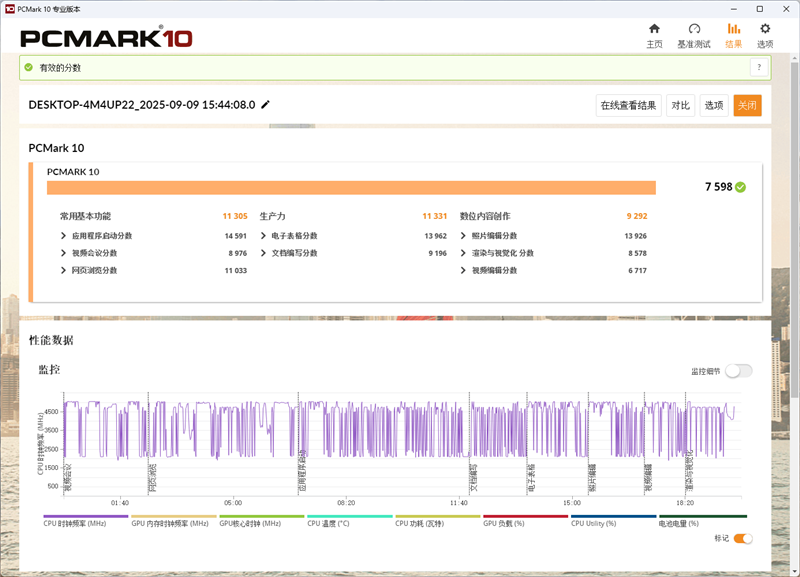Screen dimensions: 800x577
Task: Click the result name DESKTOP-4M4UP22_2025-09-09
Action: pyautogui.click(x=142, y=105)
